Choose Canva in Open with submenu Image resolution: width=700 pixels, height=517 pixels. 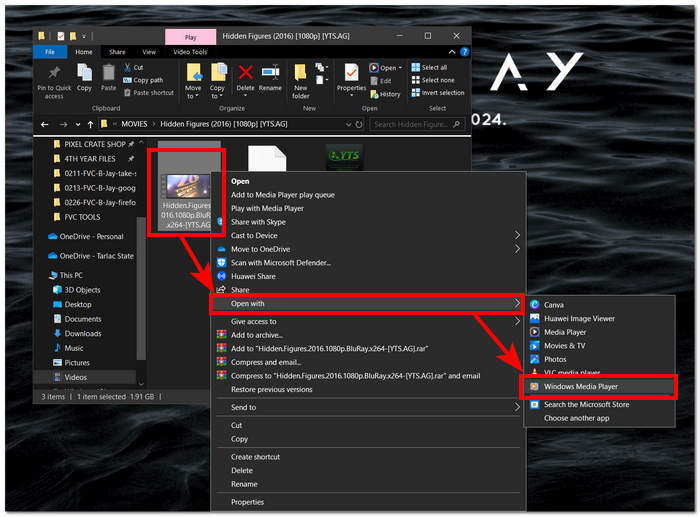[x=554, y=305]
